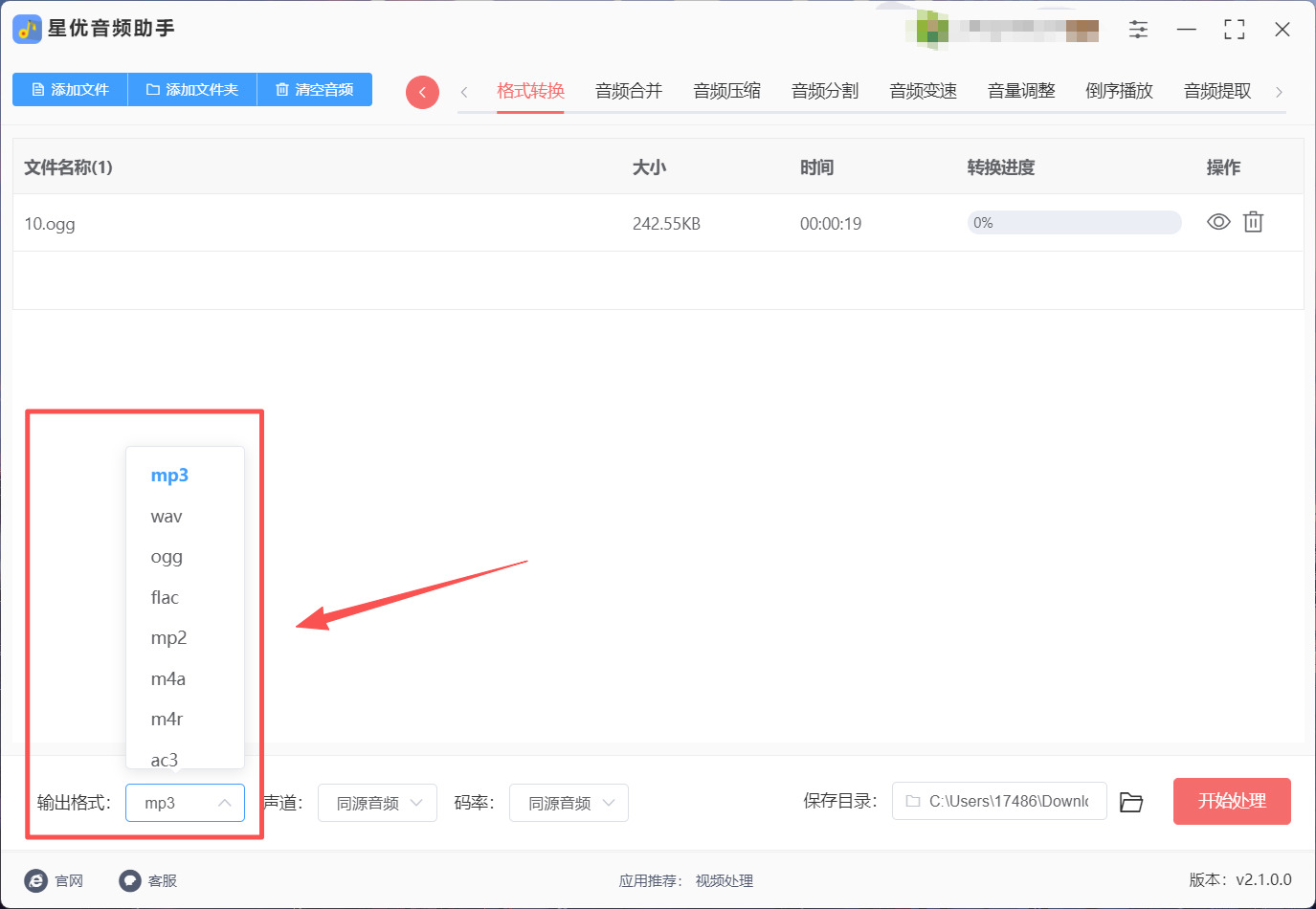The width and height of the screenshot is (1316, 909).
Task: Open the save folder browse icon
Action: click(1131, 802)
